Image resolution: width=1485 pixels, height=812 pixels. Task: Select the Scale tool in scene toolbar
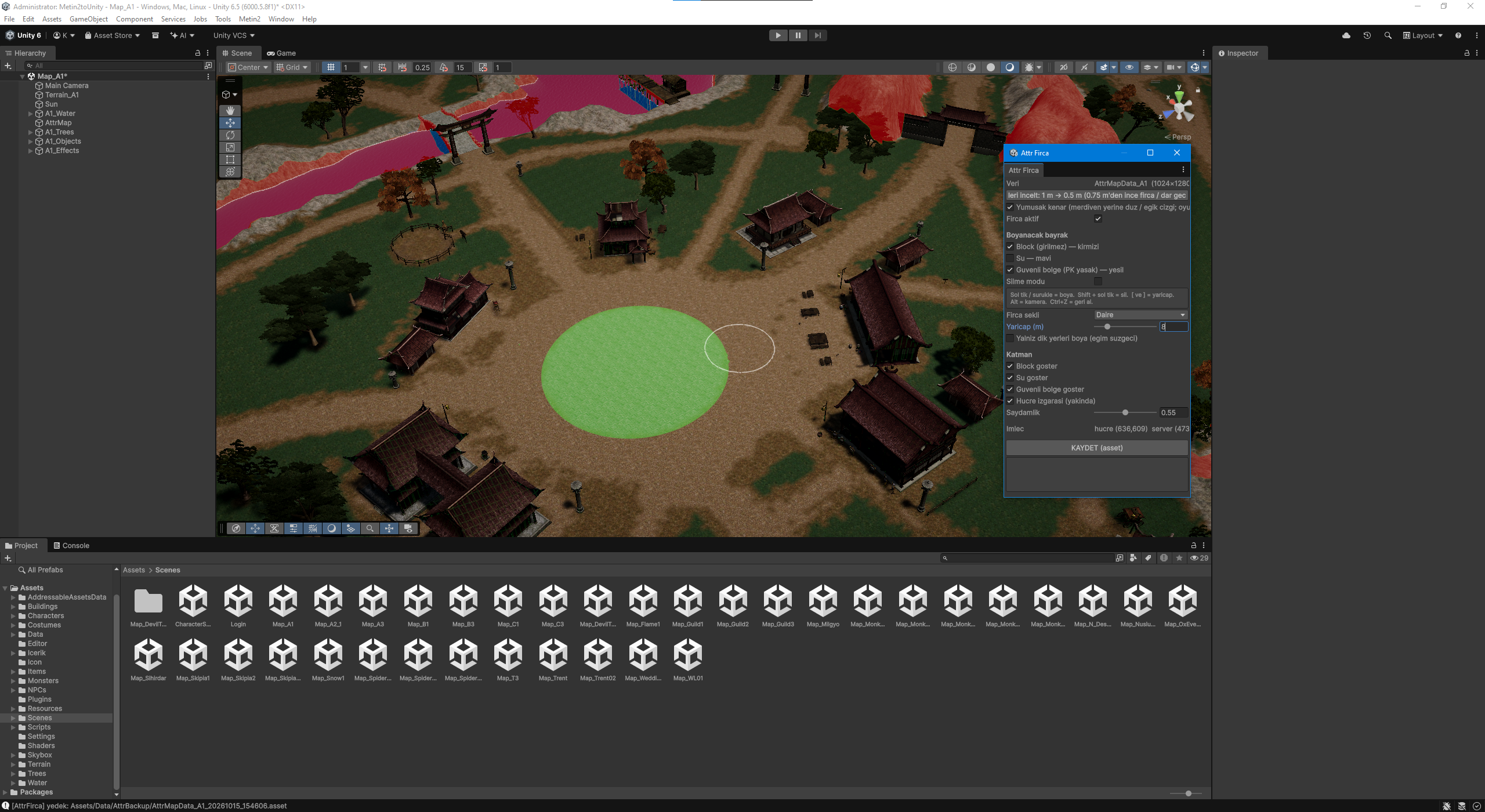point(230,147)
